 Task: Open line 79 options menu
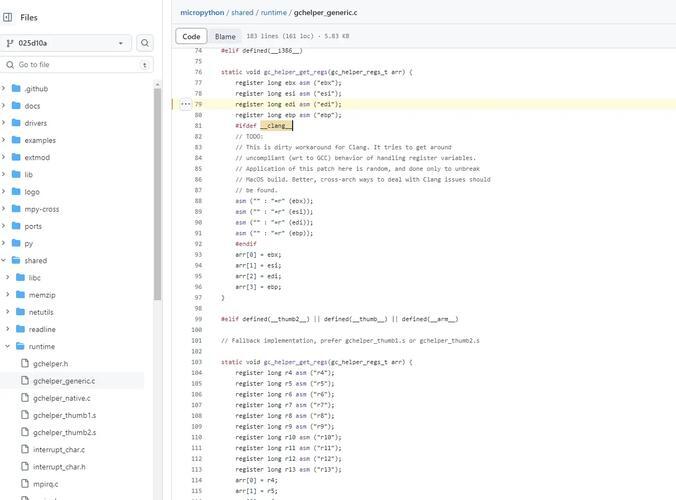[x=185, y=104]
